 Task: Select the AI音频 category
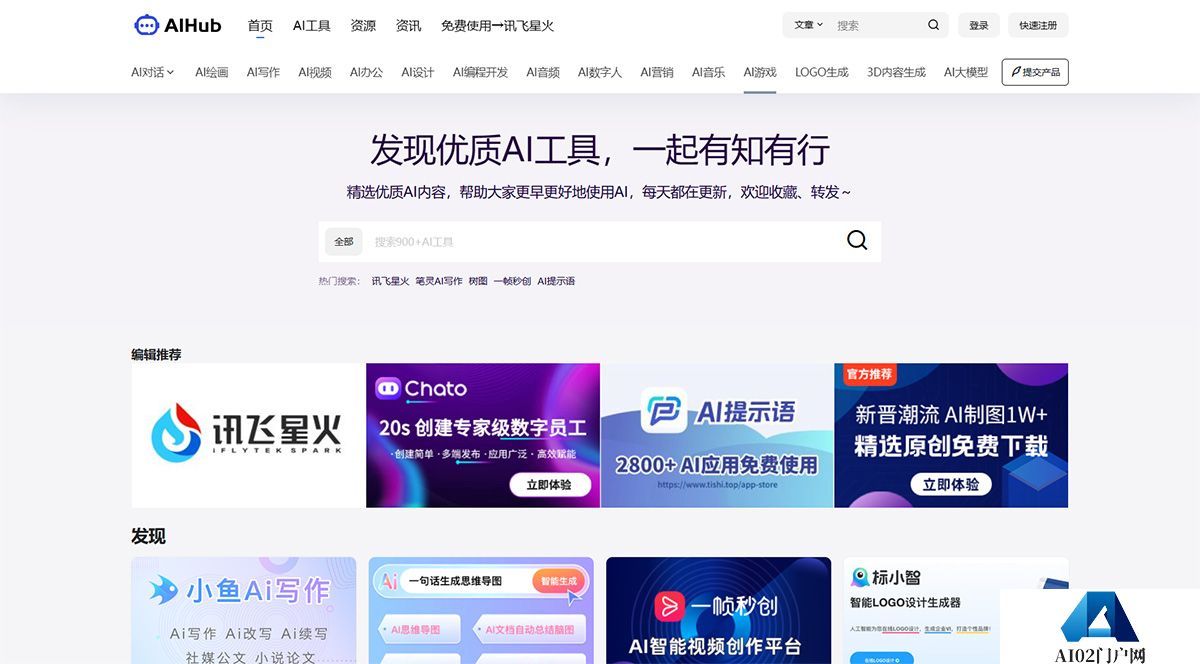click(543, 72)
